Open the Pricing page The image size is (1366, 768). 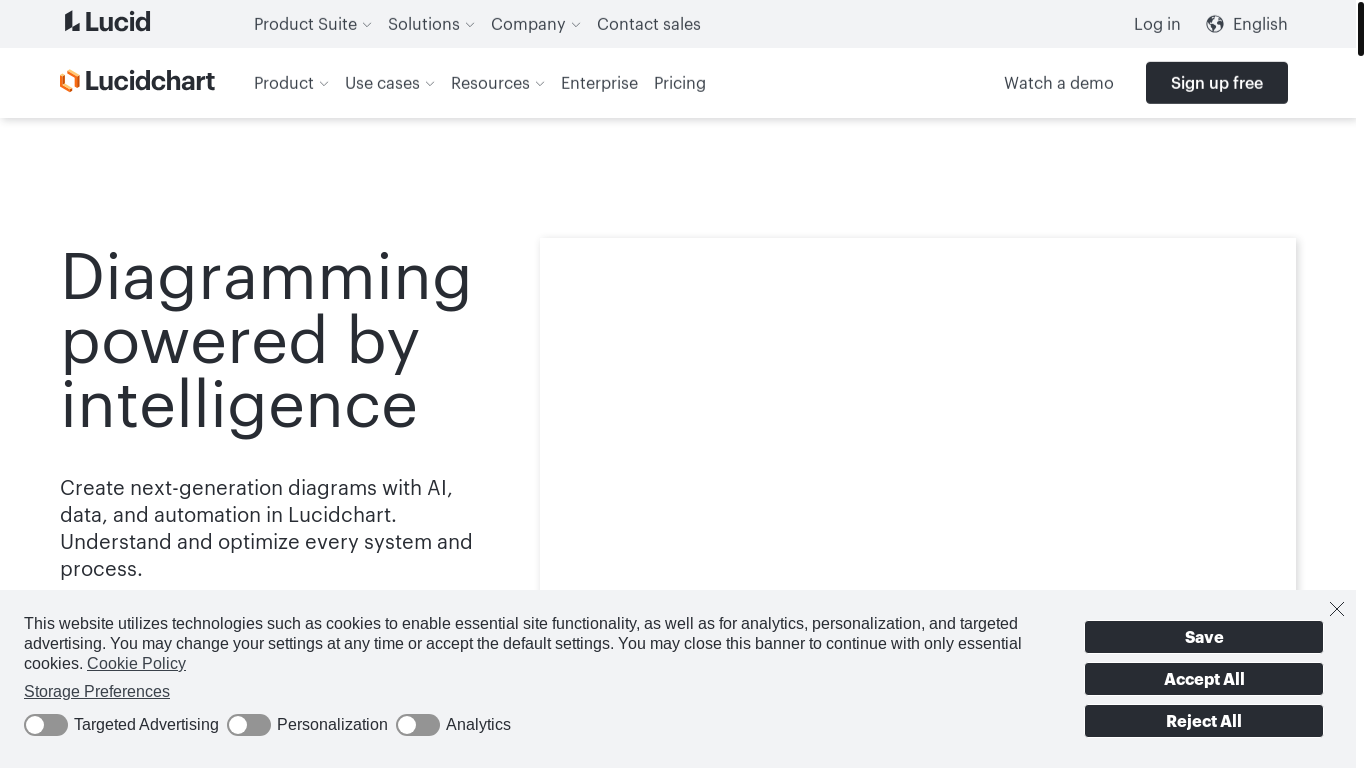point(680,83)
